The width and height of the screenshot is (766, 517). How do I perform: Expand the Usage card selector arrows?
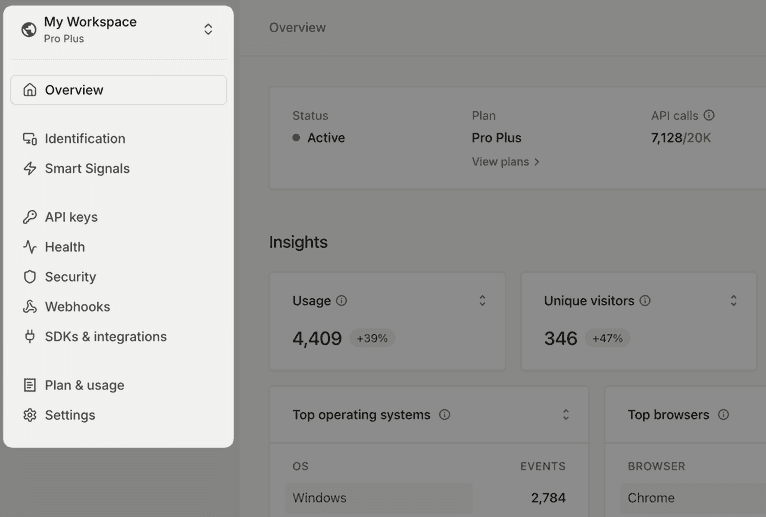(x=482, y=301)
